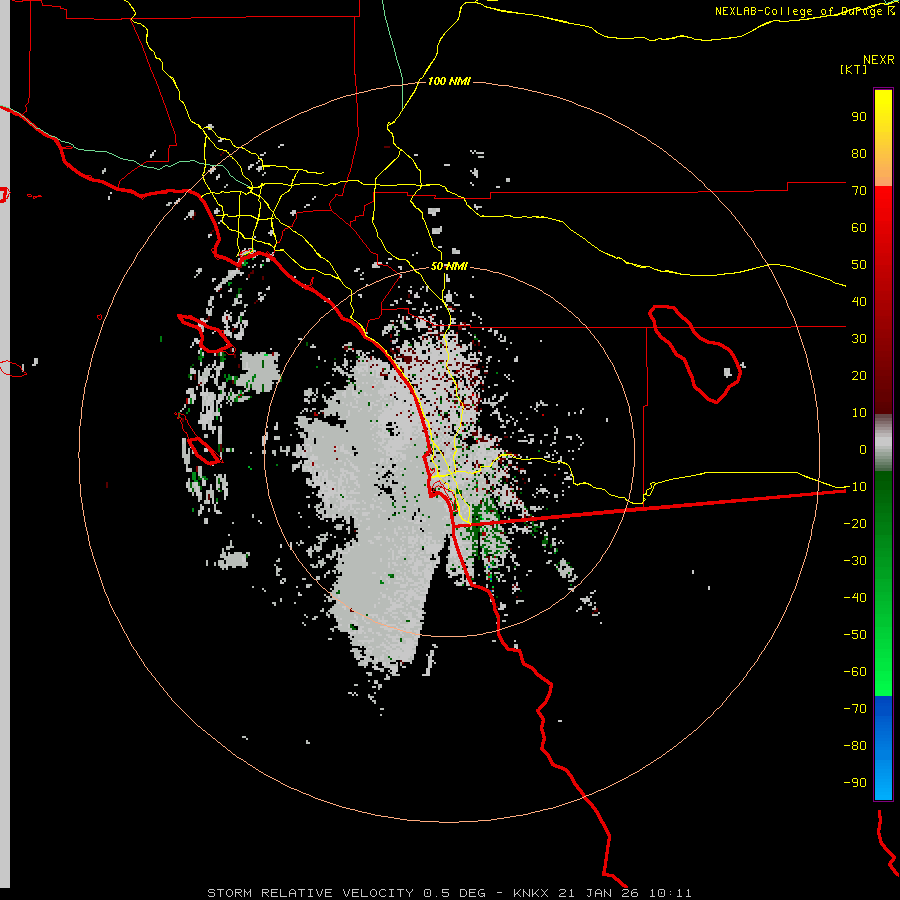Click the 50 NMI range ring label
Viewport: 900px width, 900px height.
[x=449, y=266]
